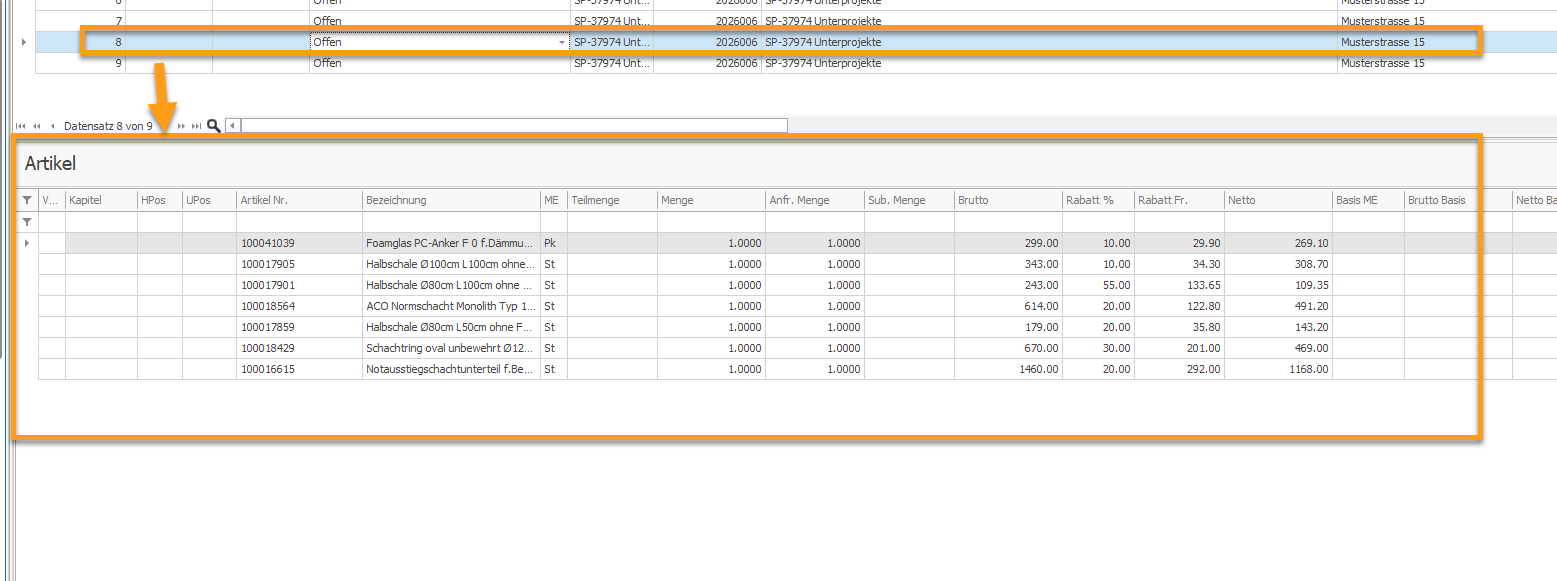Sort by Brutto column header

[x=1008, y=200]
